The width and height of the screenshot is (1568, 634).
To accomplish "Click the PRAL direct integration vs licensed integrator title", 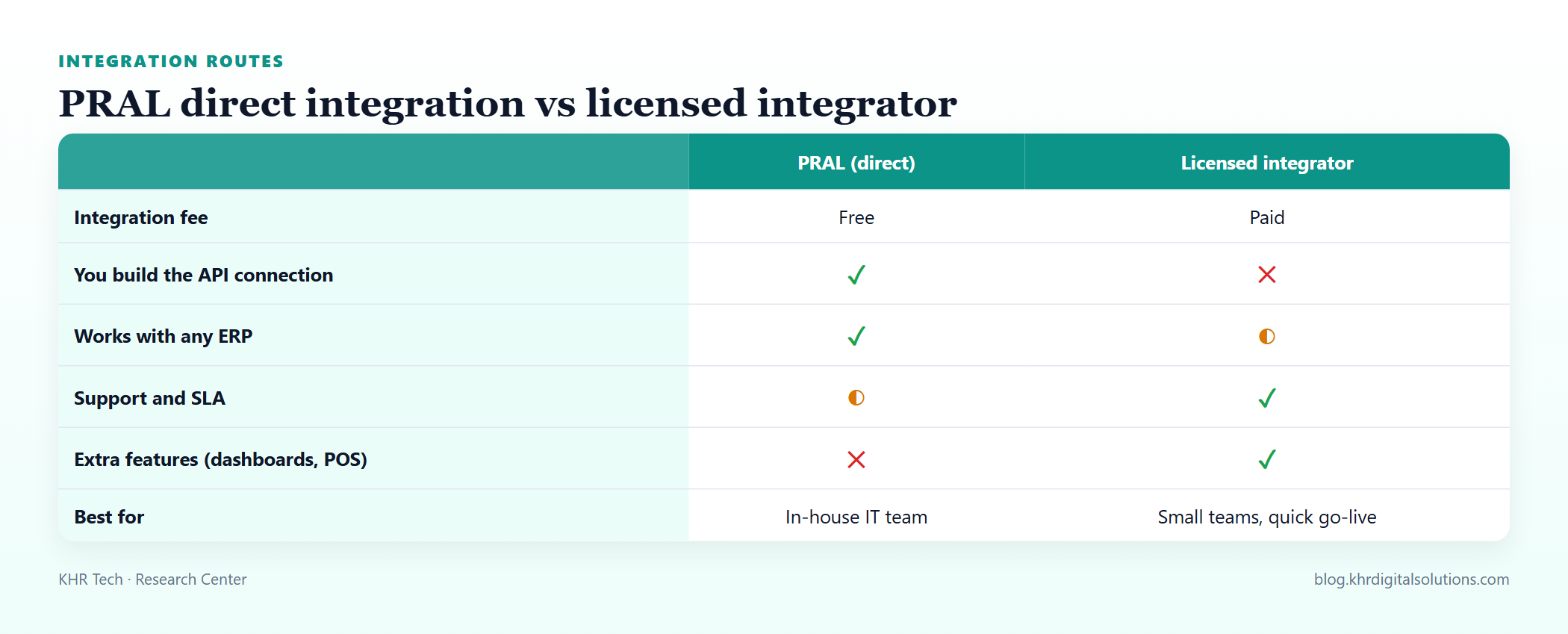I will click(x=508, y=103).
